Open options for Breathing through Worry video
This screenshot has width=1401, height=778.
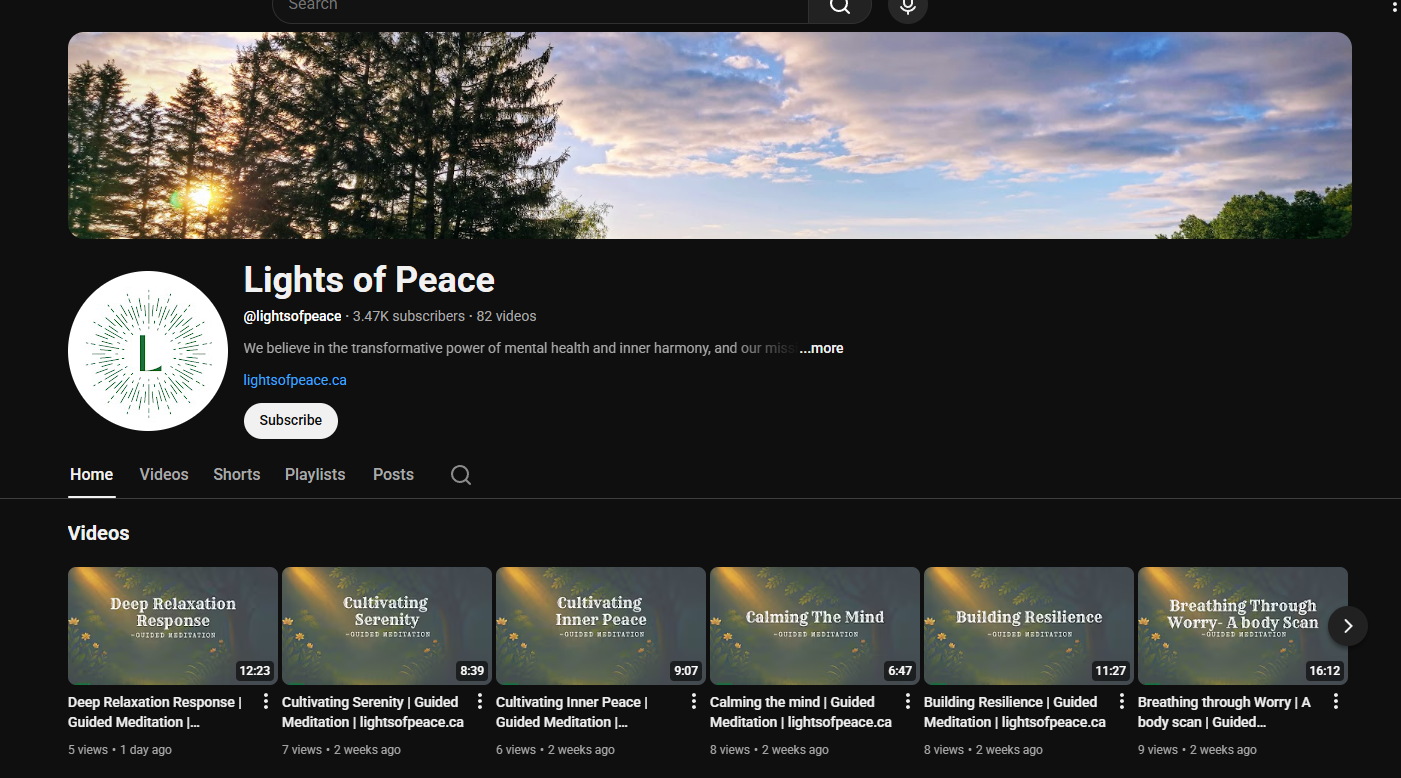pyautogui.click(x=1335, y=701)
